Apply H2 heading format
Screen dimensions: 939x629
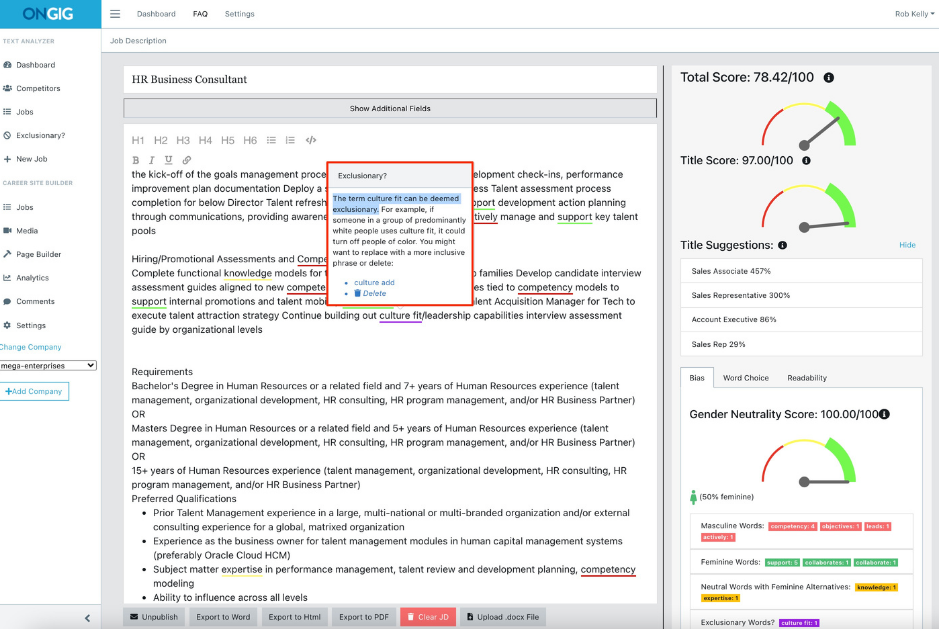(x=160, y=140)
